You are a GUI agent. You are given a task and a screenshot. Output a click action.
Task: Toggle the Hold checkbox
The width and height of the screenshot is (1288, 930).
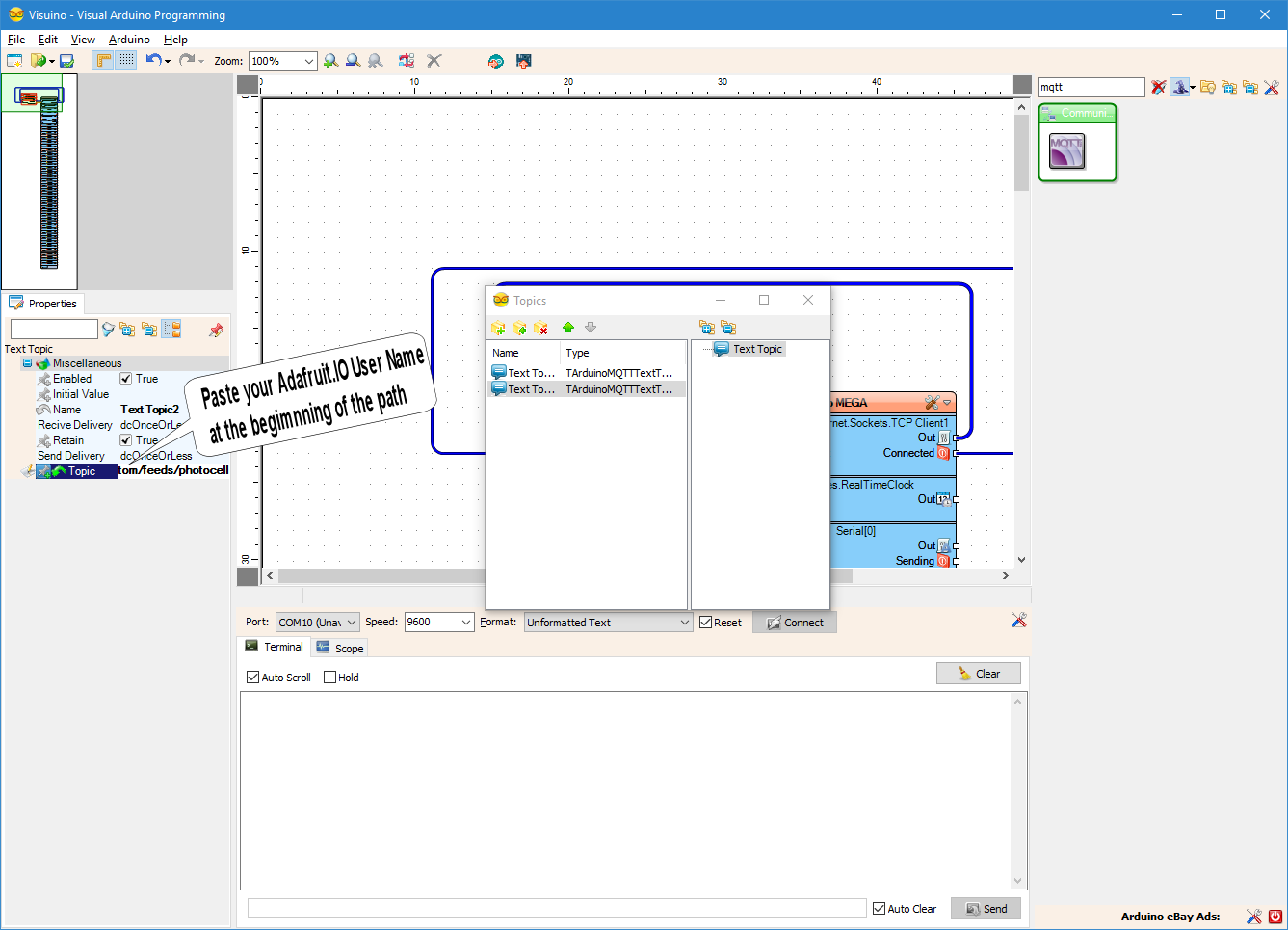click(329, 678)
